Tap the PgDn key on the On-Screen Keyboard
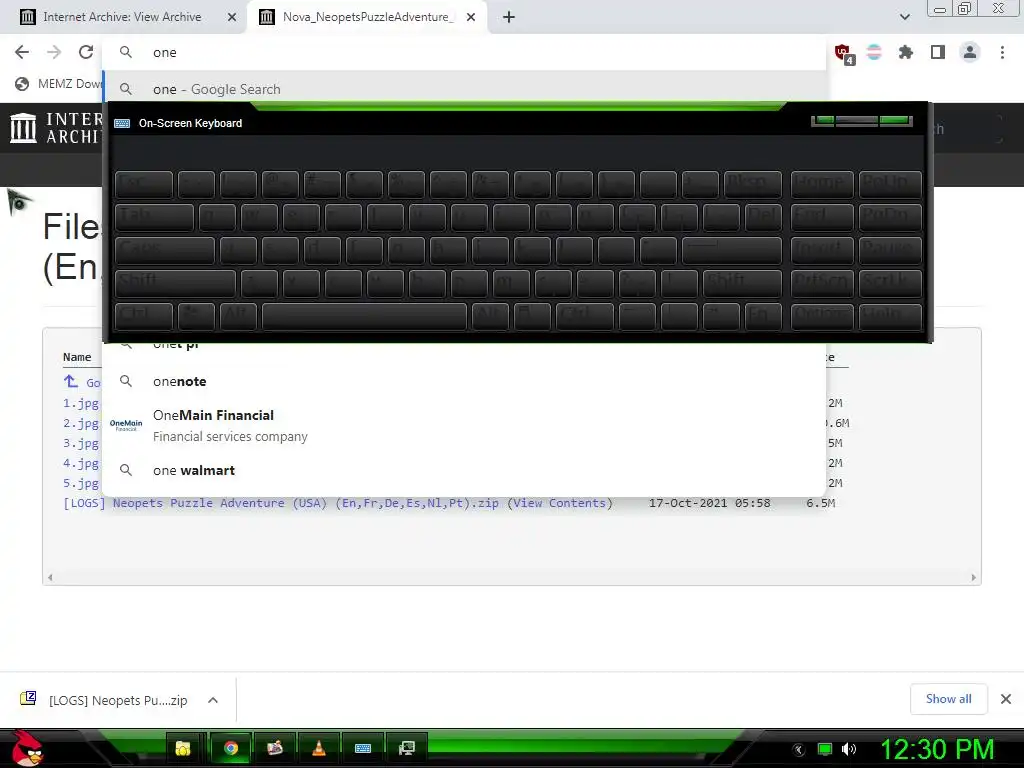1024x768 pixels. (889, 217)
